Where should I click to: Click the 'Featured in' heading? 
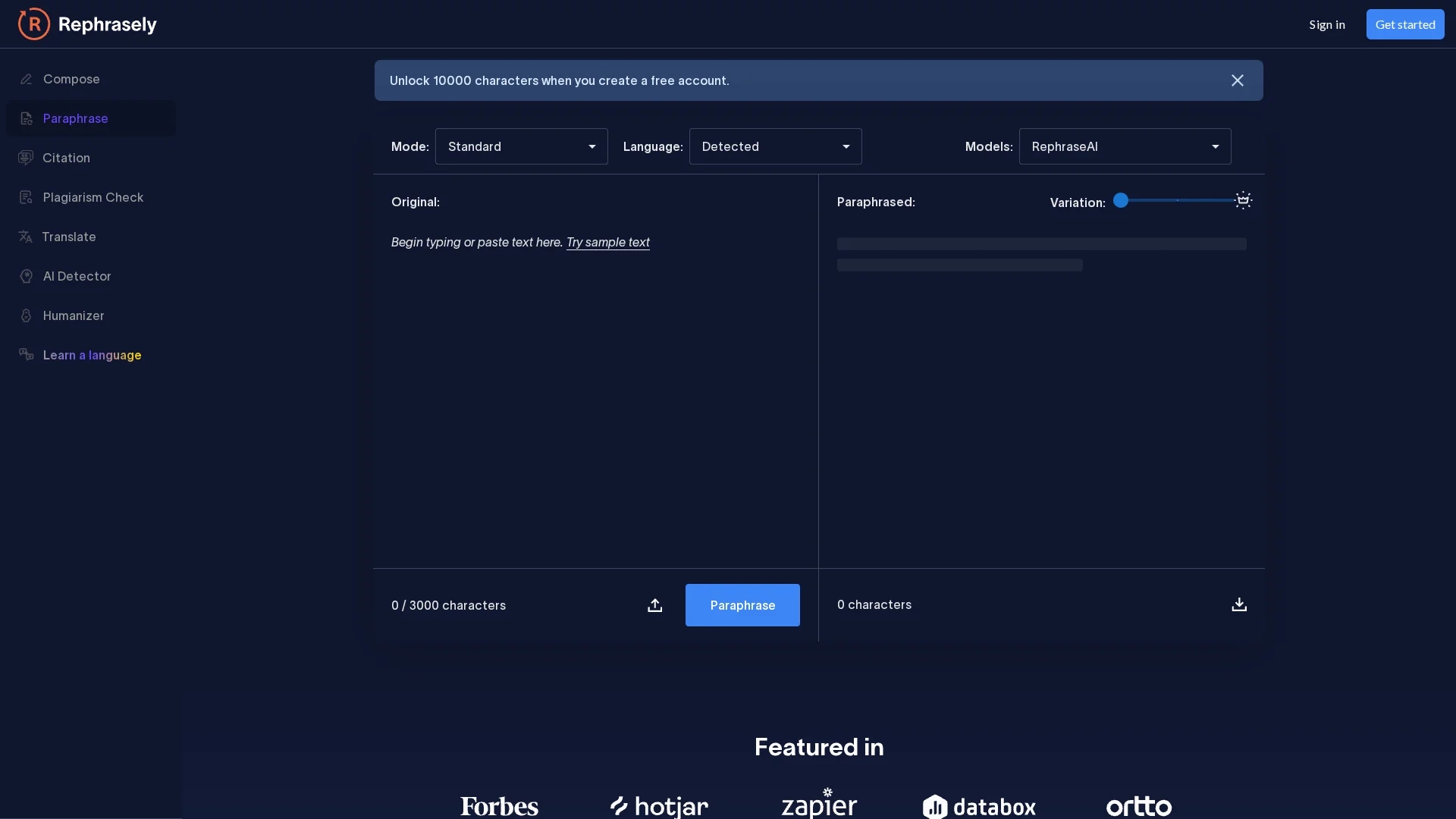pos(819,747)
